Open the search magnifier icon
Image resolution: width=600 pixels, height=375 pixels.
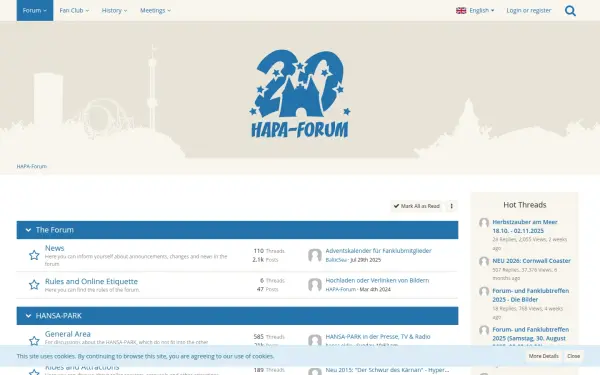tap(570, 11)
